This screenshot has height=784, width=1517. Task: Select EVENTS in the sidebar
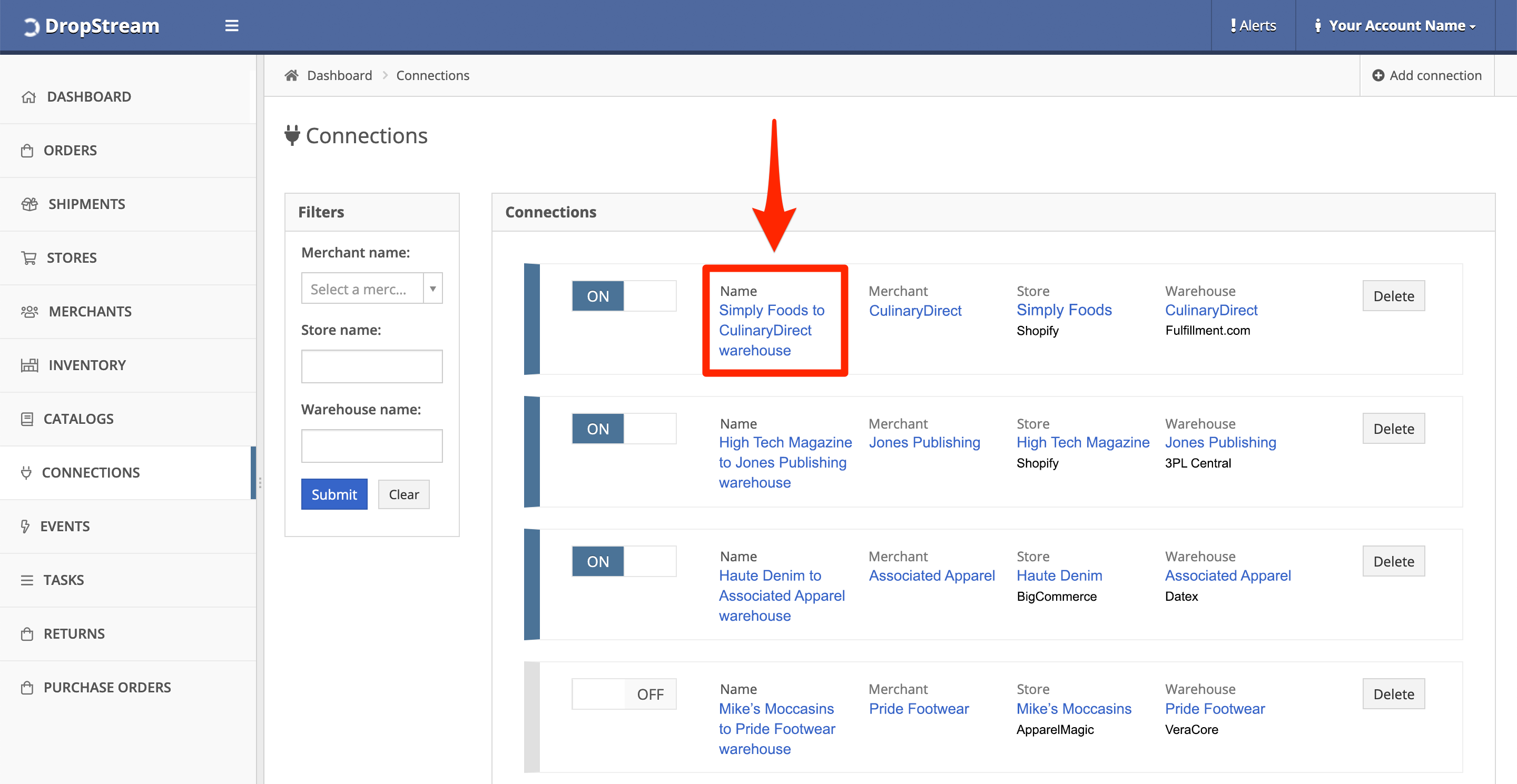click(x=128, y=526)
